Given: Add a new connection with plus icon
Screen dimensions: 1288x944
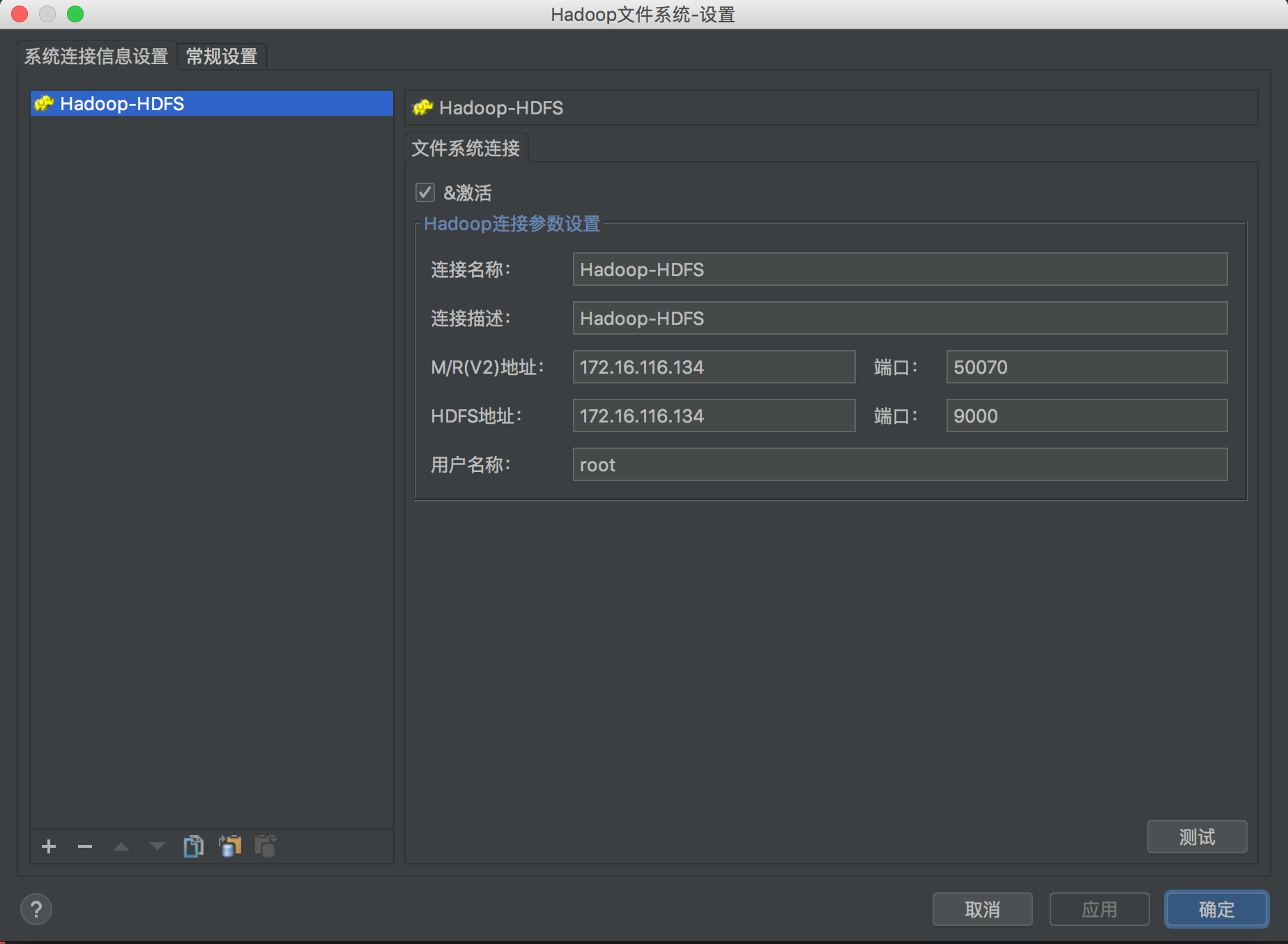Looking at the screenshot, I should pyautogui.click(x=49, y=846).
